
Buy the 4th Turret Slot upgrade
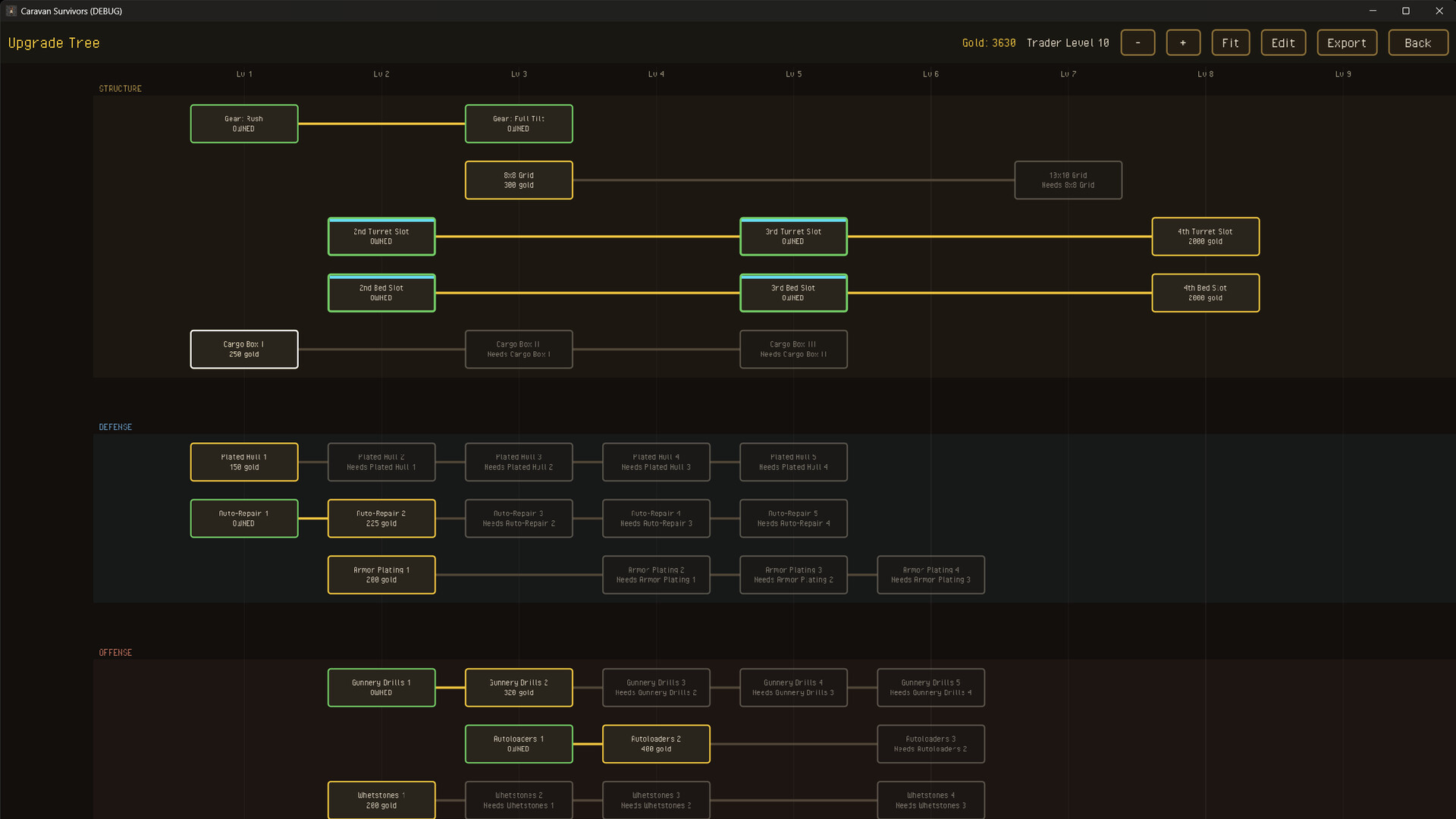click(1205, 237)
